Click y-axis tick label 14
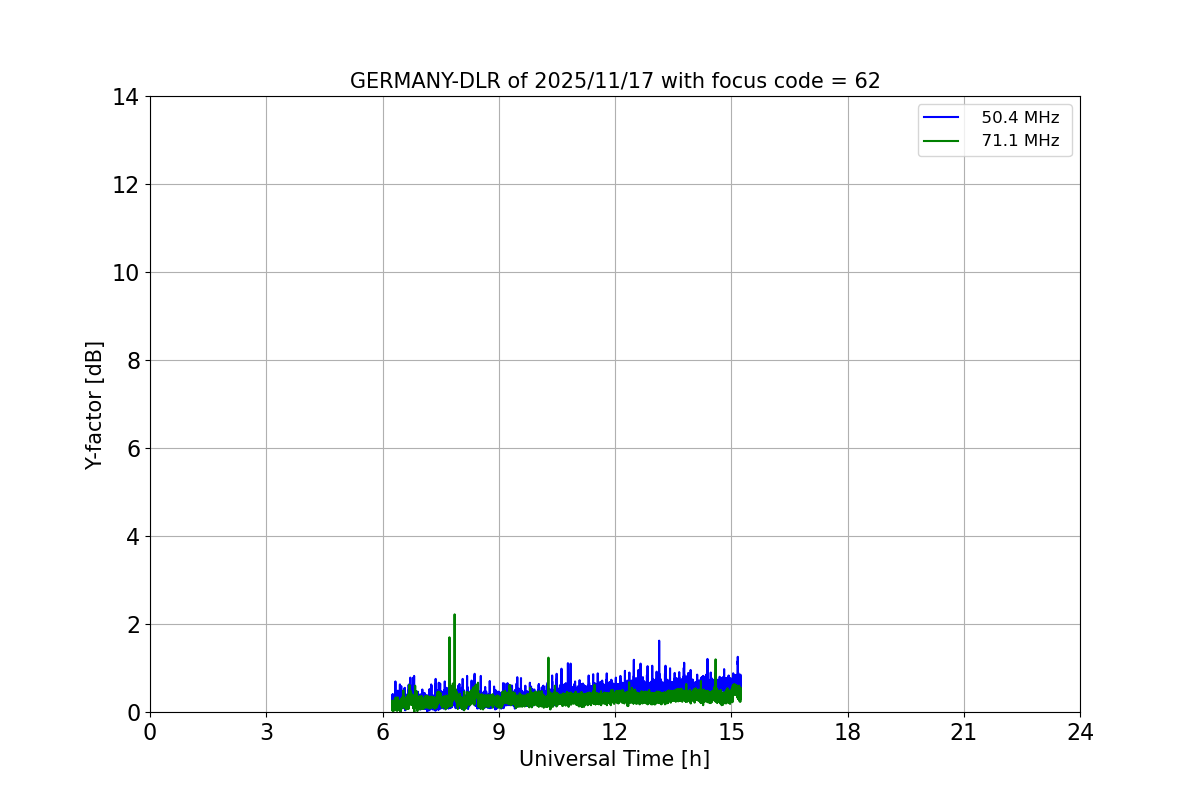The height and width of the screenshot is (800, 1200). [x=126, y=97]
